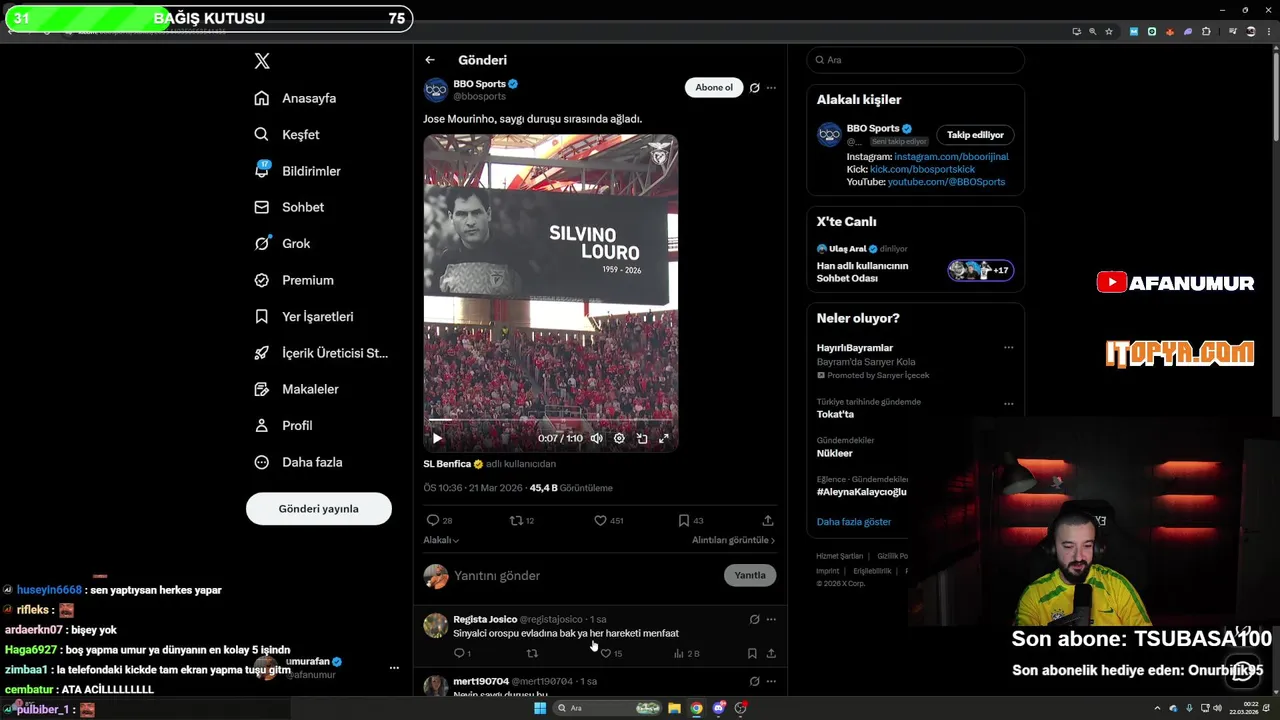Play the Silvino Louro video
Screen dimensions: 1280x720
coord(437,438)
